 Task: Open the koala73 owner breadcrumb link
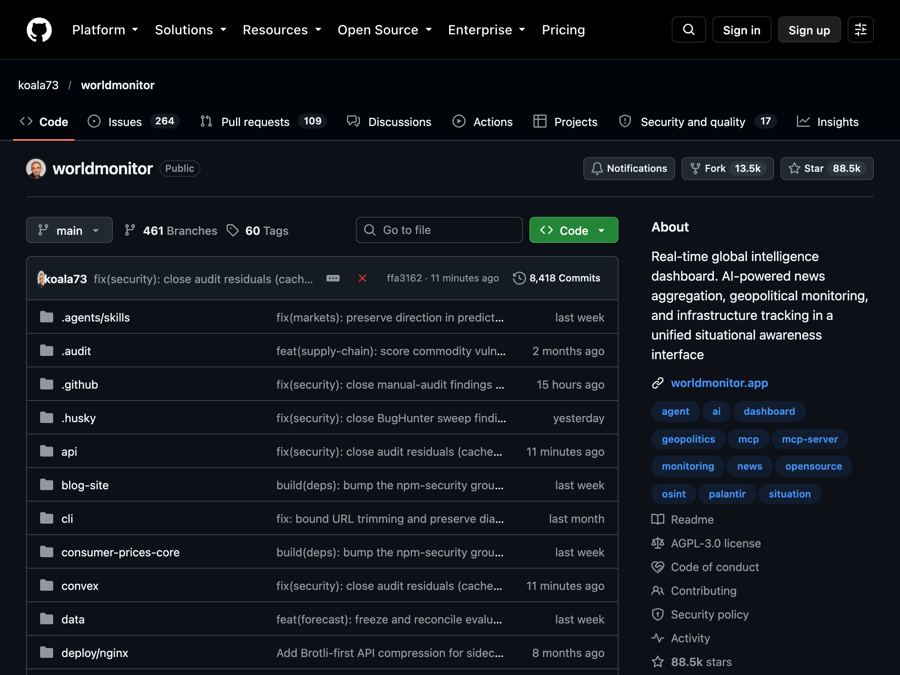coord(38,85)
